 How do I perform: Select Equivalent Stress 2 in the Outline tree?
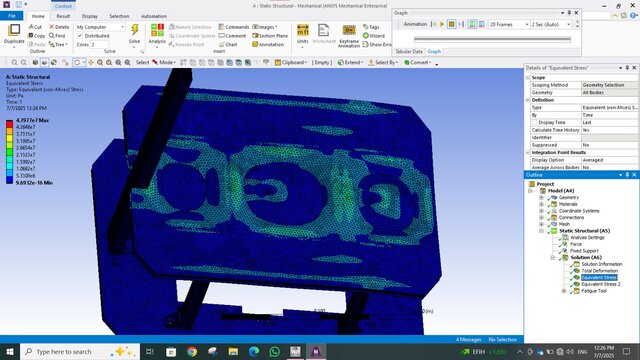click(x=600, y=284)
